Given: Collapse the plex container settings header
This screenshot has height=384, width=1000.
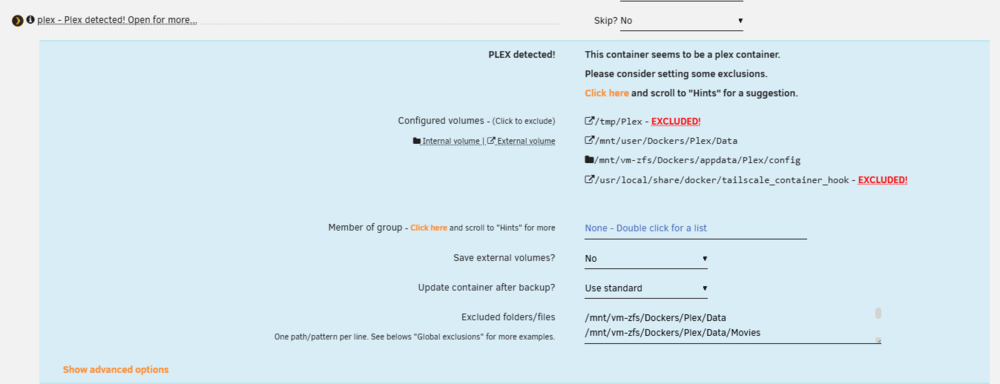Looking at the screenshot, I should click(117, 20).
